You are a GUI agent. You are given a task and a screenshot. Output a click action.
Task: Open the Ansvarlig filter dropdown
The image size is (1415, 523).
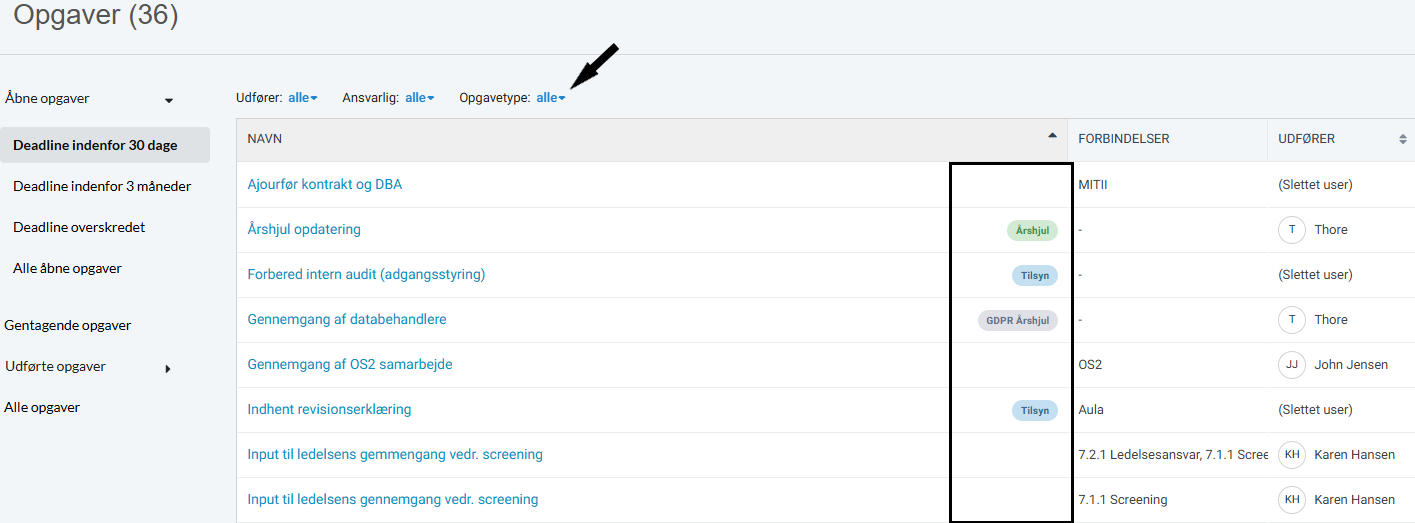tap(419, 98)
